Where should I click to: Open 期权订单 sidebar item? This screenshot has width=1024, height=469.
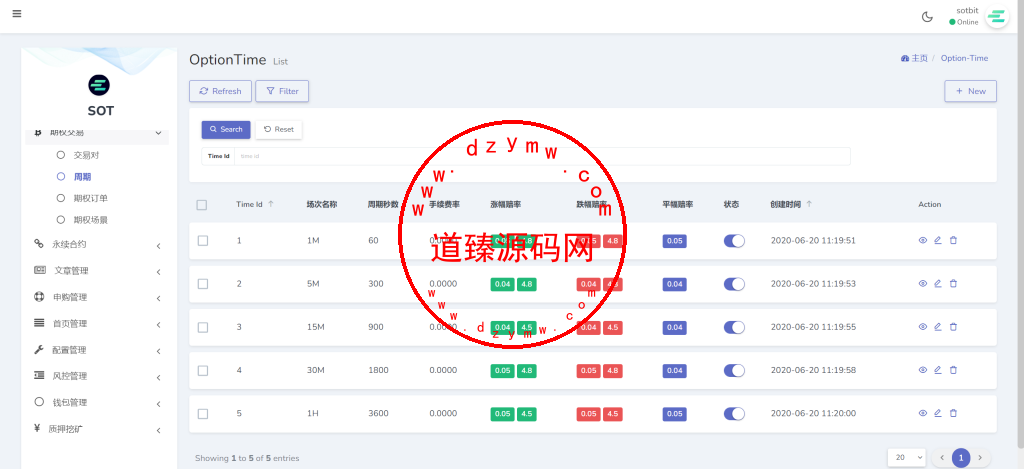pos(90,198)
